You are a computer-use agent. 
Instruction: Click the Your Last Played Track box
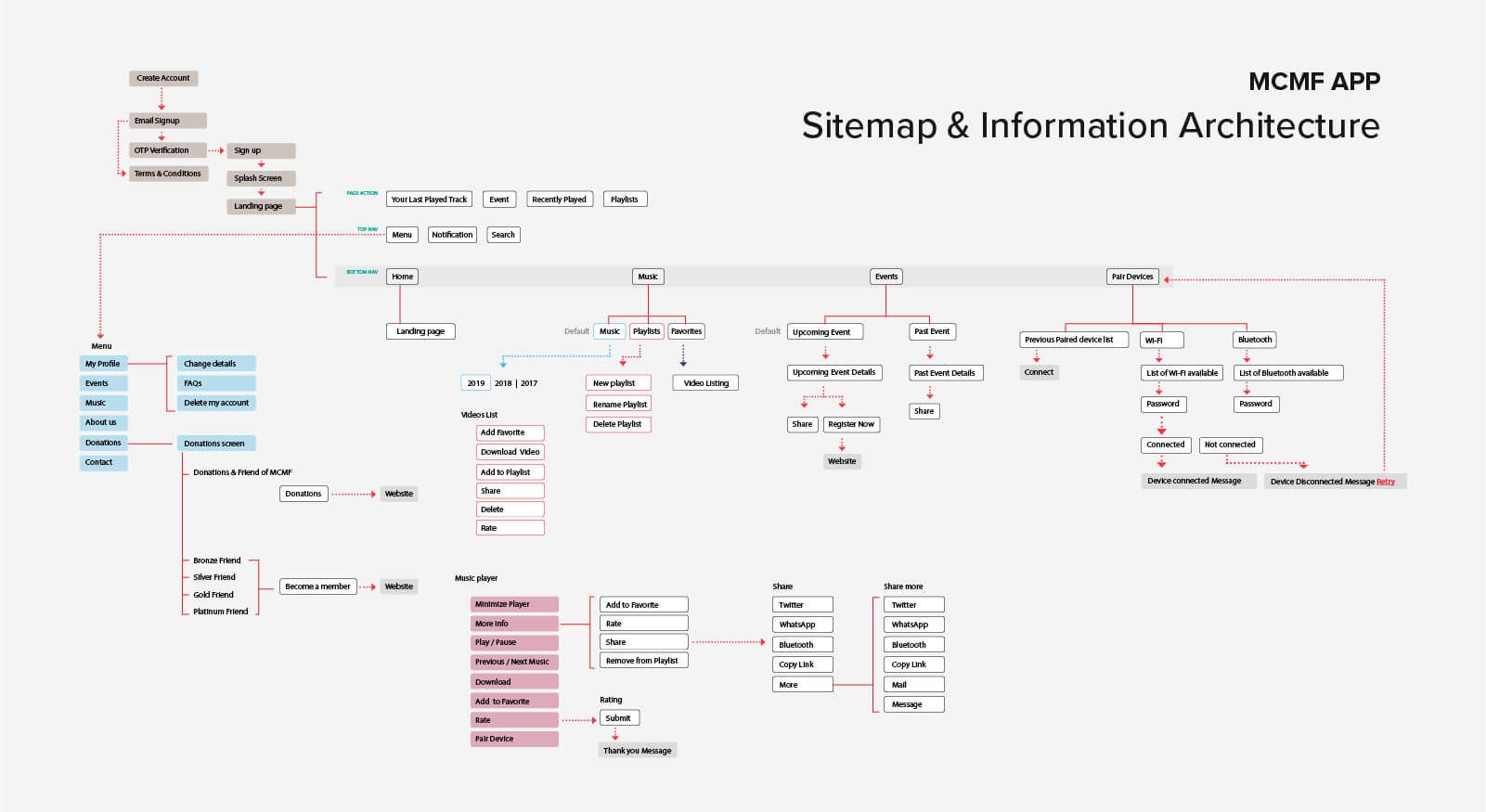(429, 200)
